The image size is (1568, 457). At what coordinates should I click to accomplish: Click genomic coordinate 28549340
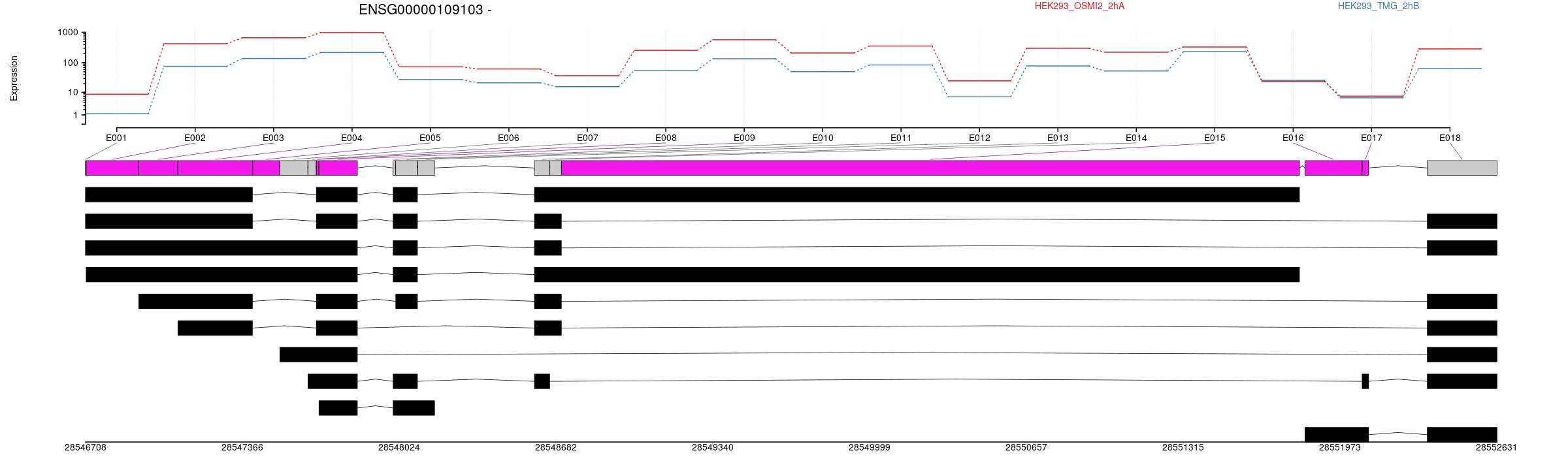point(713,447)
